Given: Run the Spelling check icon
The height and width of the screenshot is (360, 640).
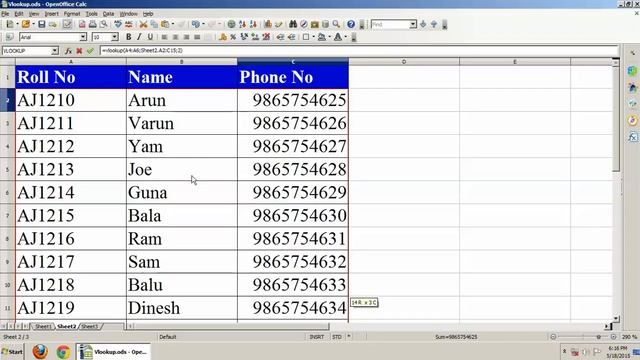Looking at the screenshot, I should click(x=118, y=24).
